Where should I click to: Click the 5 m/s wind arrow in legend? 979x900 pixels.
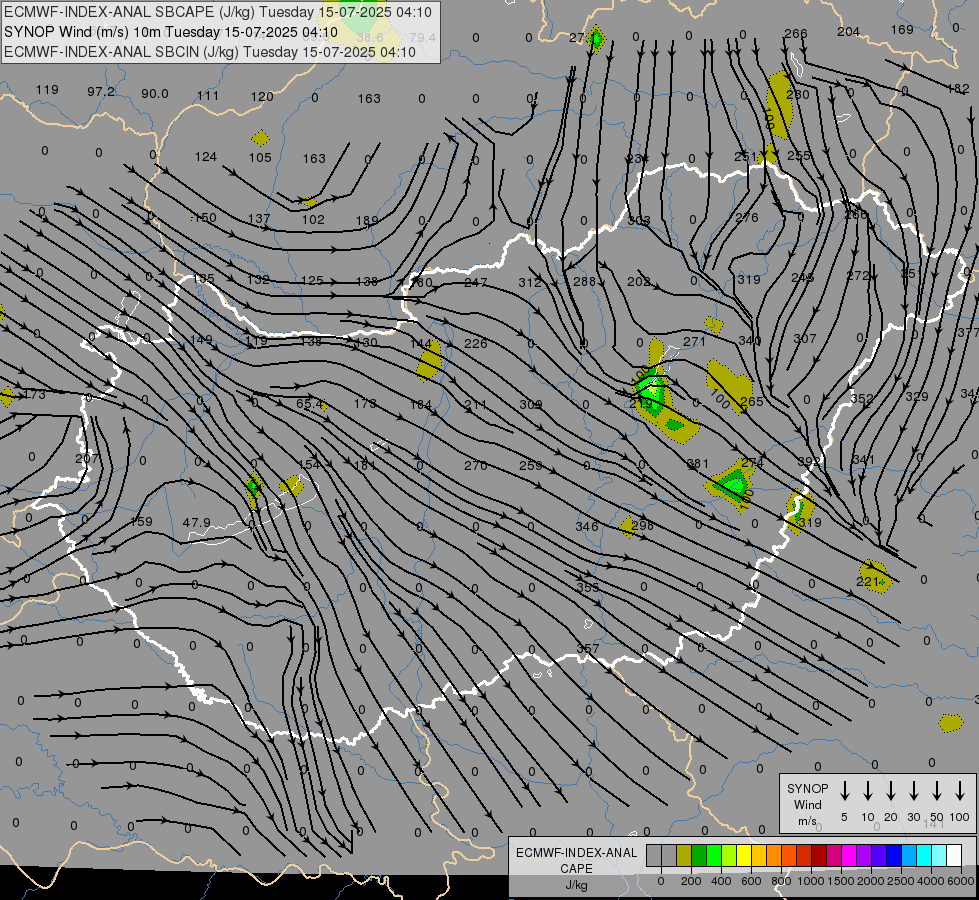coord(844,791)
